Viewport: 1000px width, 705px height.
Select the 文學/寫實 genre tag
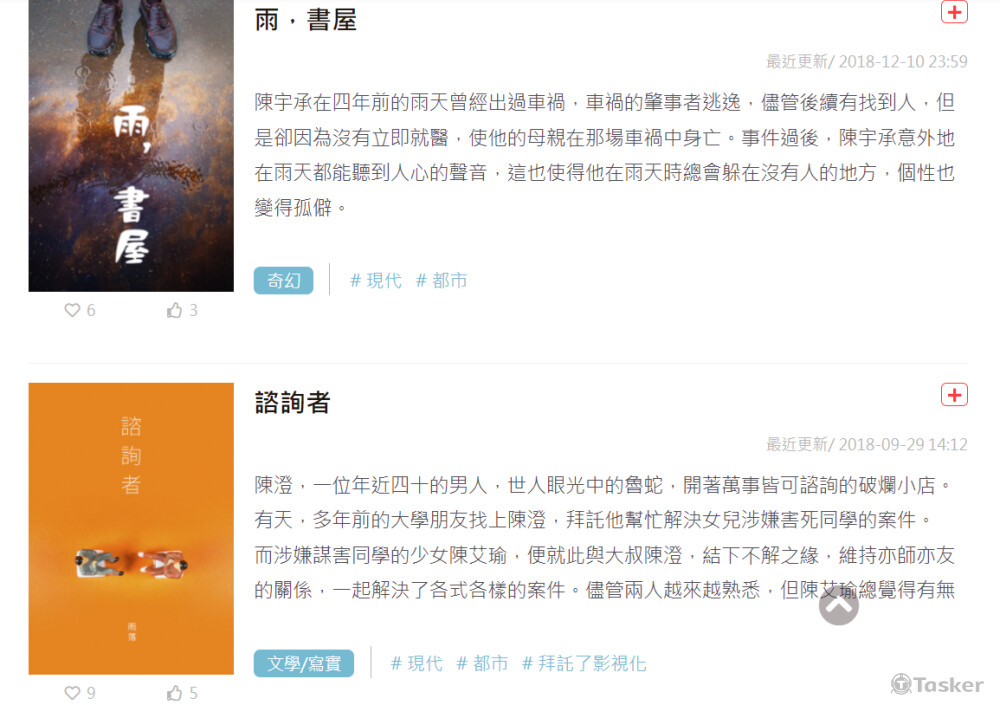click(304, 664)
